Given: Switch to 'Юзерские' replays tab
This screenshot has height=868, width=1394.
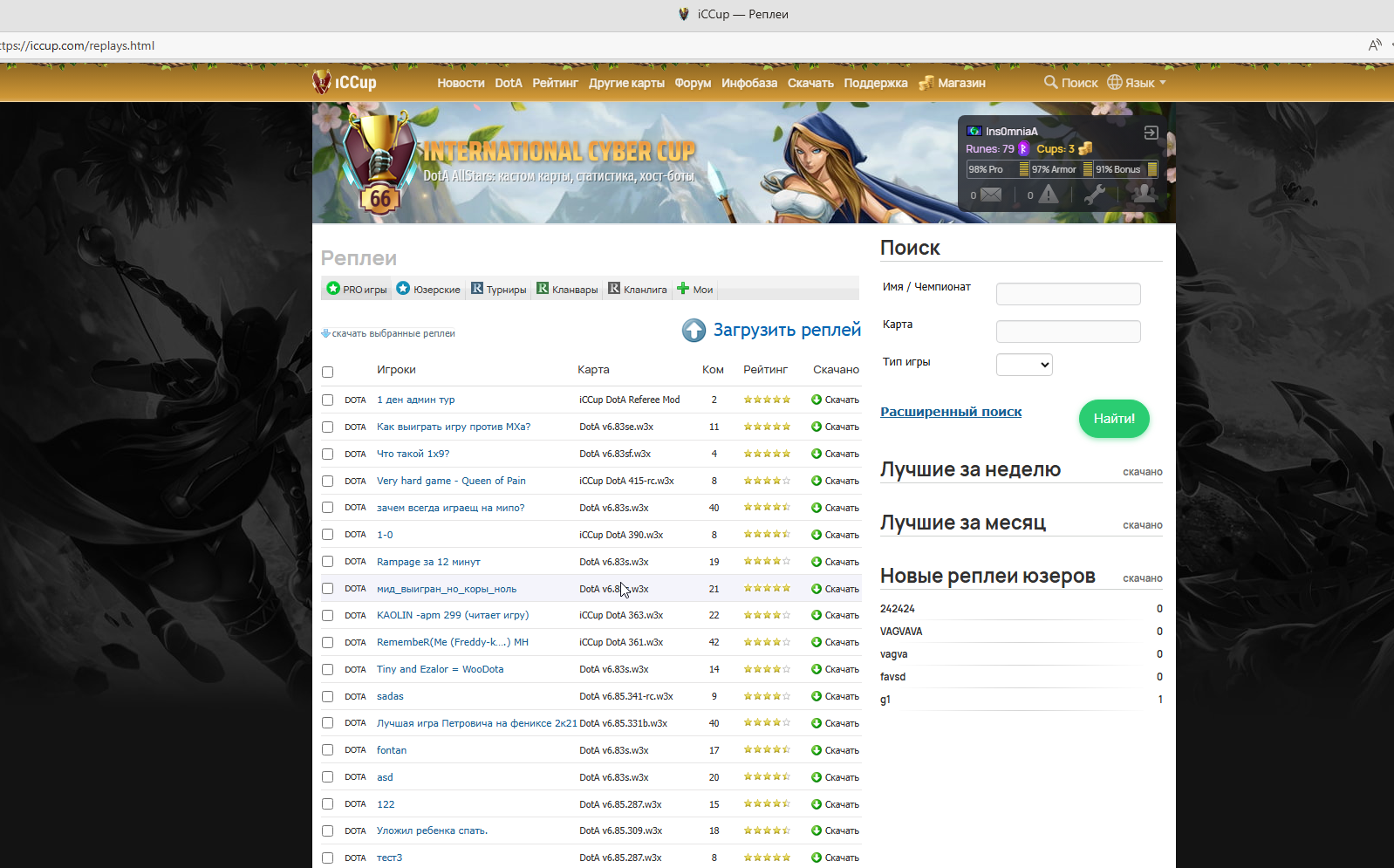Looking at the screenshot, I should click(x=428, y=289).
